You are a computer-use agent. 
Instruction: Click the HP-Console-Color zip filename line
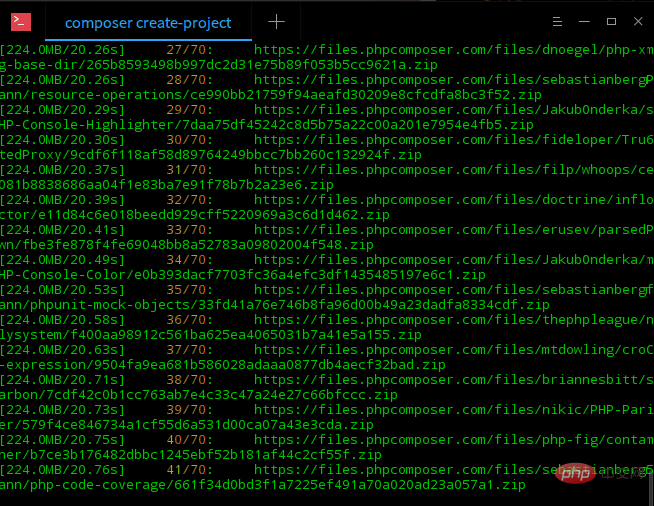[x=243, y=275]
